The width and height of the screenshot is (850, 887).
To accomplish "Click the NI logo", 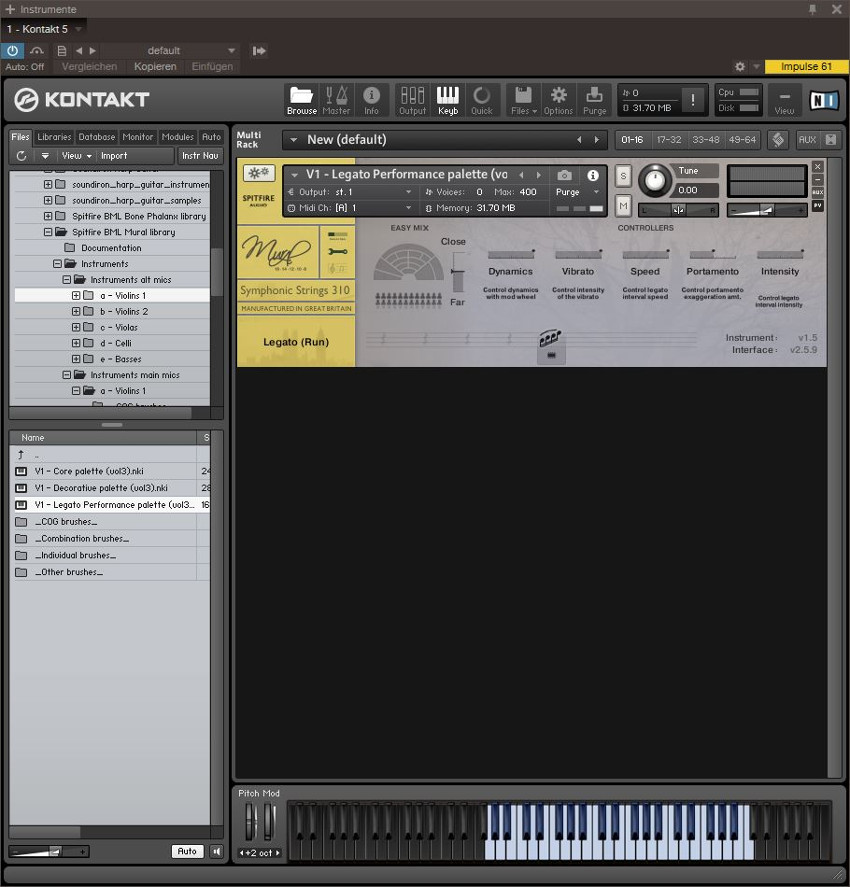I will 823,100.
